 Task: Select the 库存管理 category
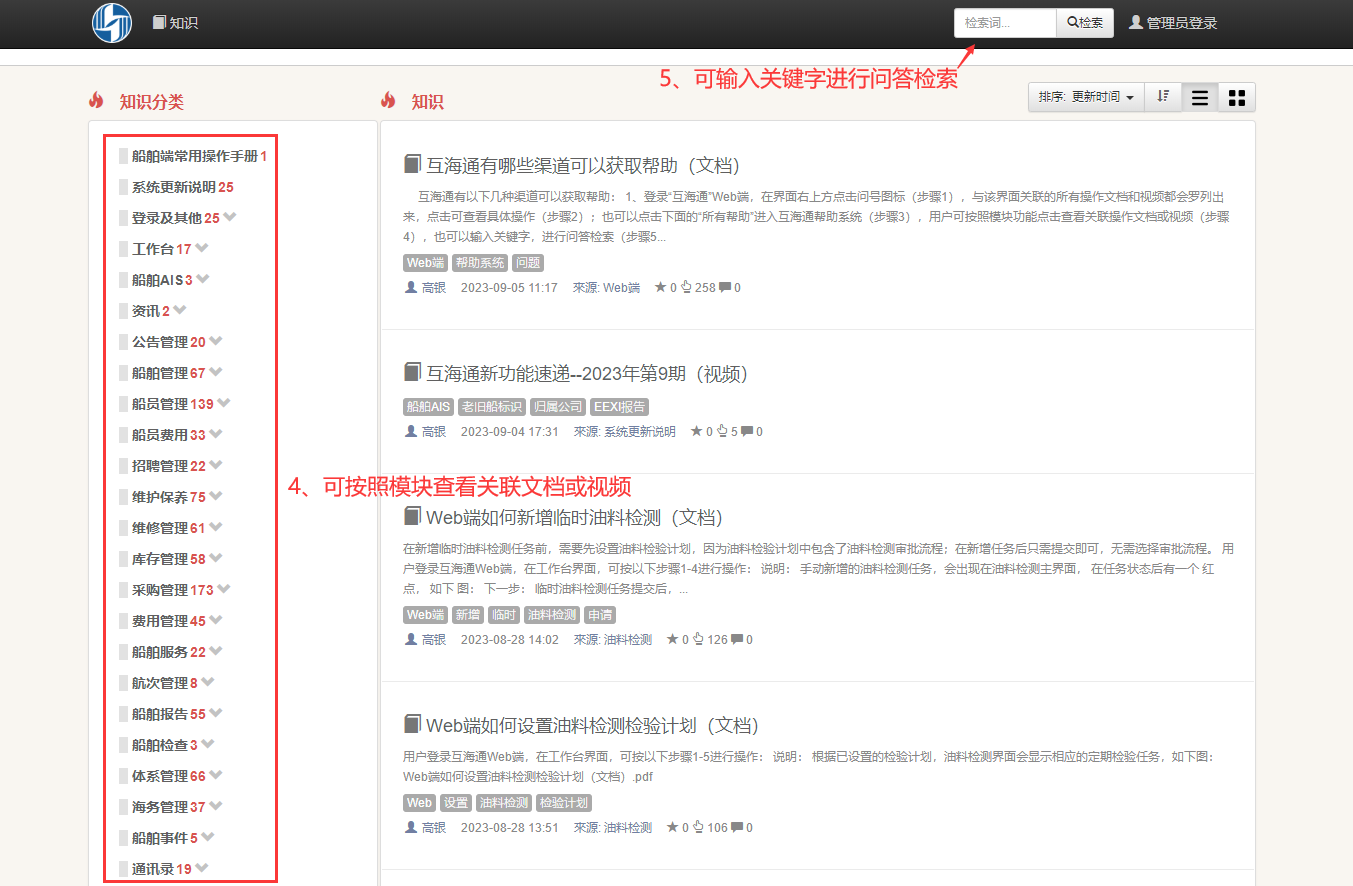[160, 559]
